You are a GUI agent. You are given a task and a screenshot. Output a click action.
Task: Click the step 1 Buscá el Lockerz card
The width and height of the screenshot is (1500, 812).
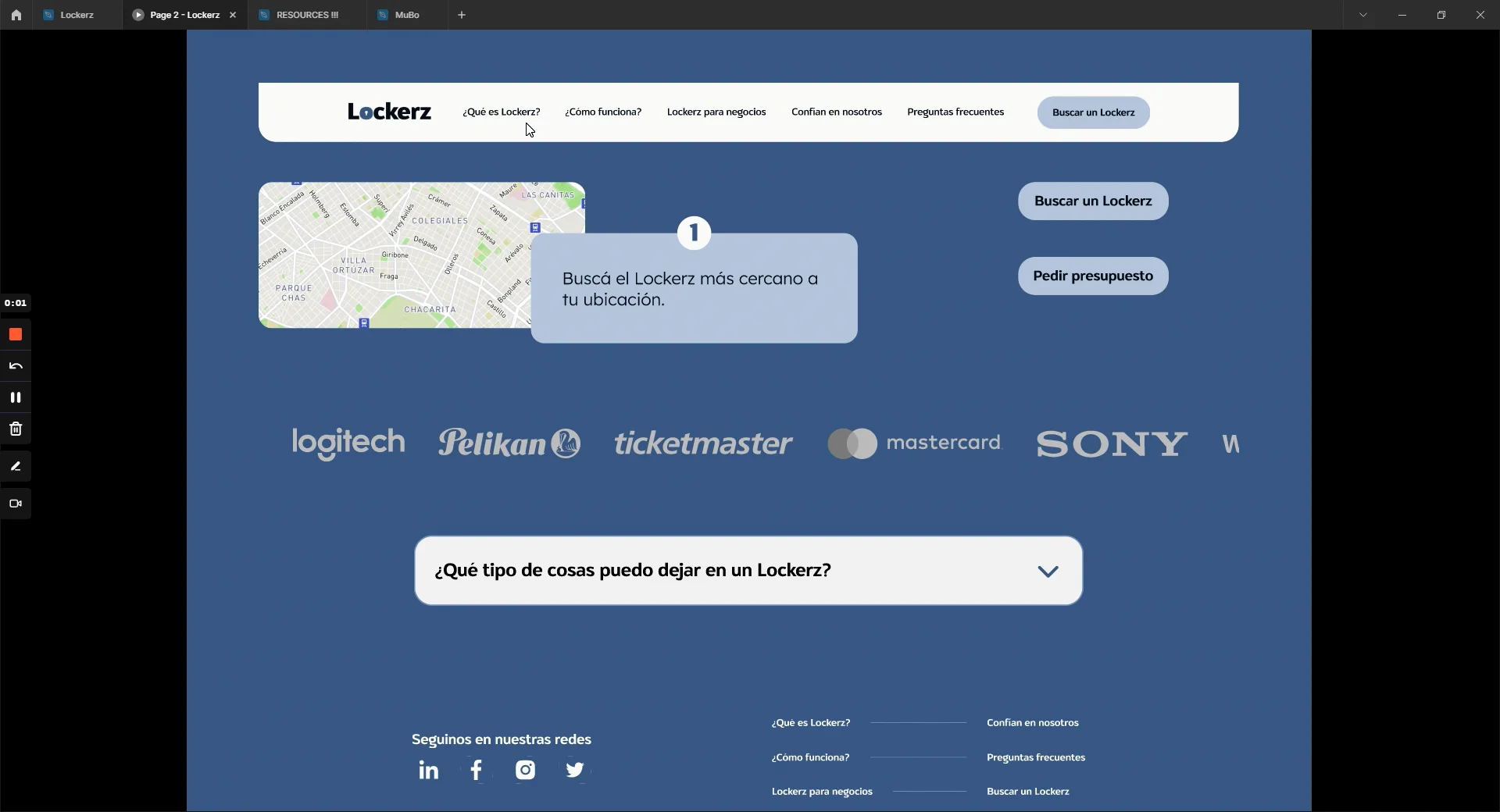695,288
